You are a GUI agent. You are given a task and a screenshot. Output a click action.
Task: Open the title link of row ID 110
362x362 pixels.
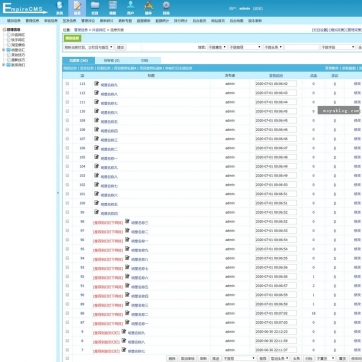109,112
